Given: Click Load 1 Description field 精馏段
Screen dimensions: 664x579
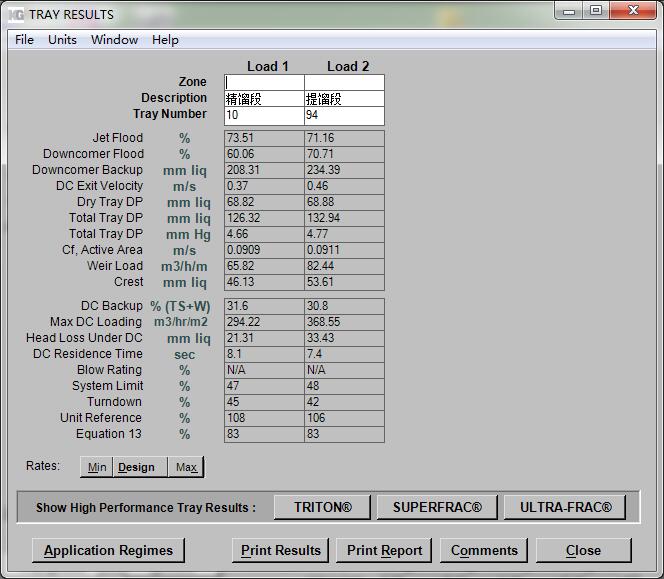Looking at the screenshot, I should click(264, 99).
